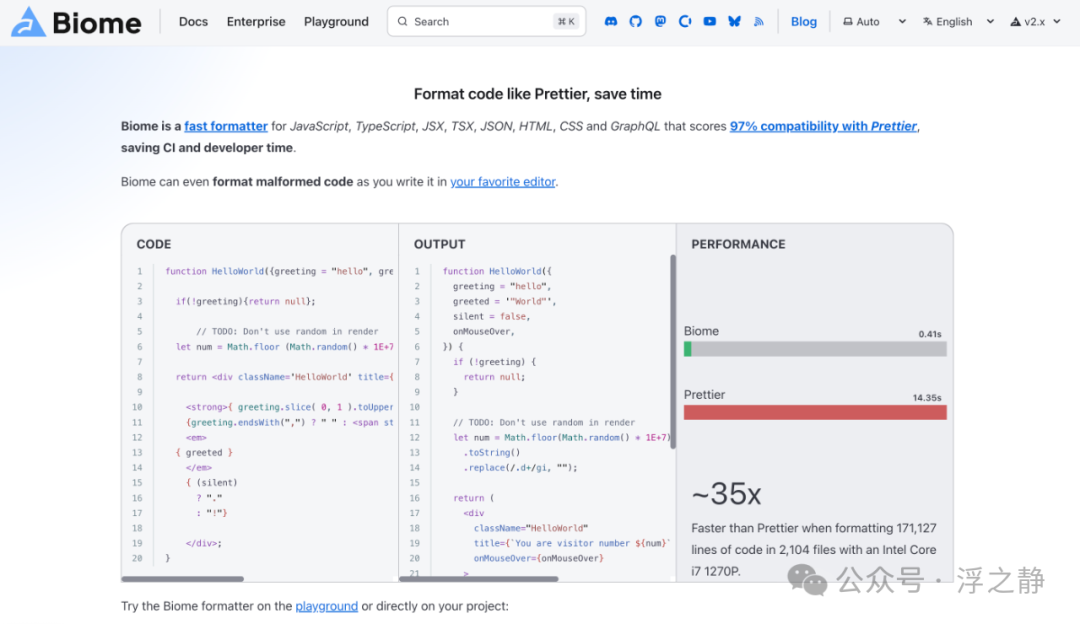Click the "if(!greeting){return null};" code line
The width and height of the screenshot is (1080, 624).
(x=245, y=302)
